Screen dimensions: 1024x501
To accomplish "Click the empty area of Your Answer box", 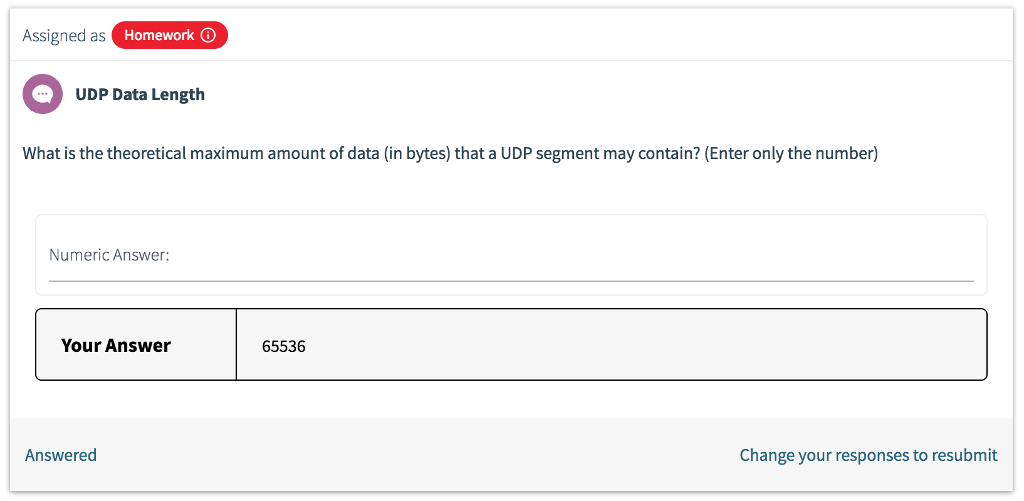I will (640, 345).
